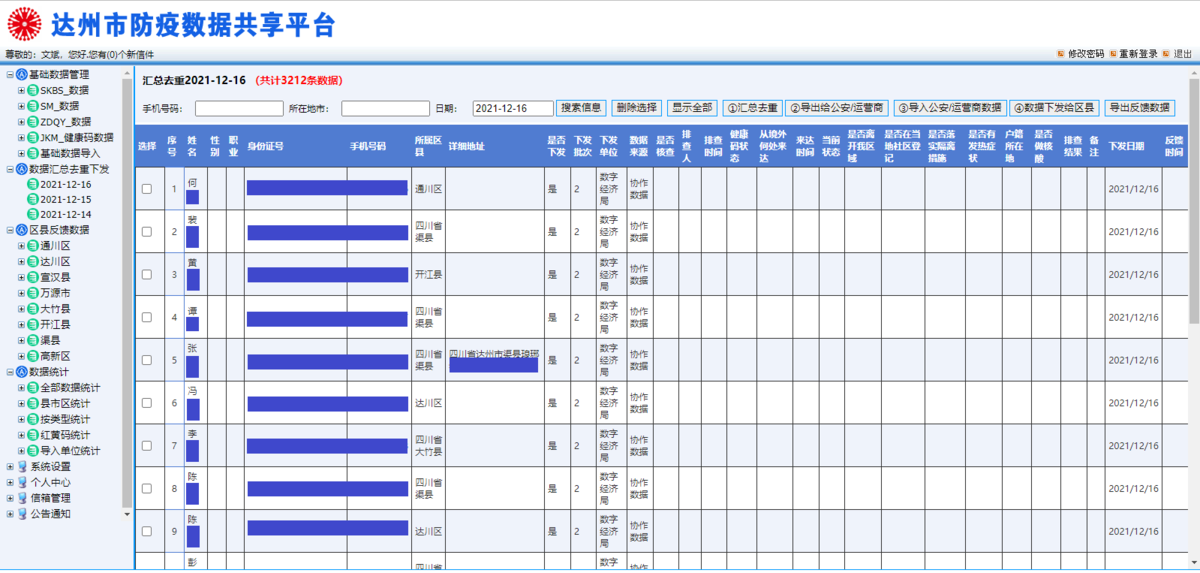Click the 修改密码 icon in top bar
This screenshot has width=1200, height=573.
(1061, 54)
